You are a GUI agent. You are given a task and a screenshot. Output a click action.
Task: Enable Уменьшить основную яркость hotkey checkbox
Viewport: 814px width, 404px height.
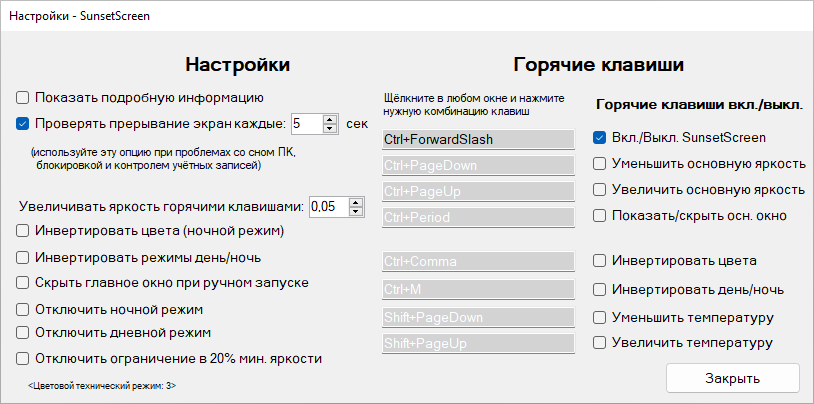(x=599, y=163)
